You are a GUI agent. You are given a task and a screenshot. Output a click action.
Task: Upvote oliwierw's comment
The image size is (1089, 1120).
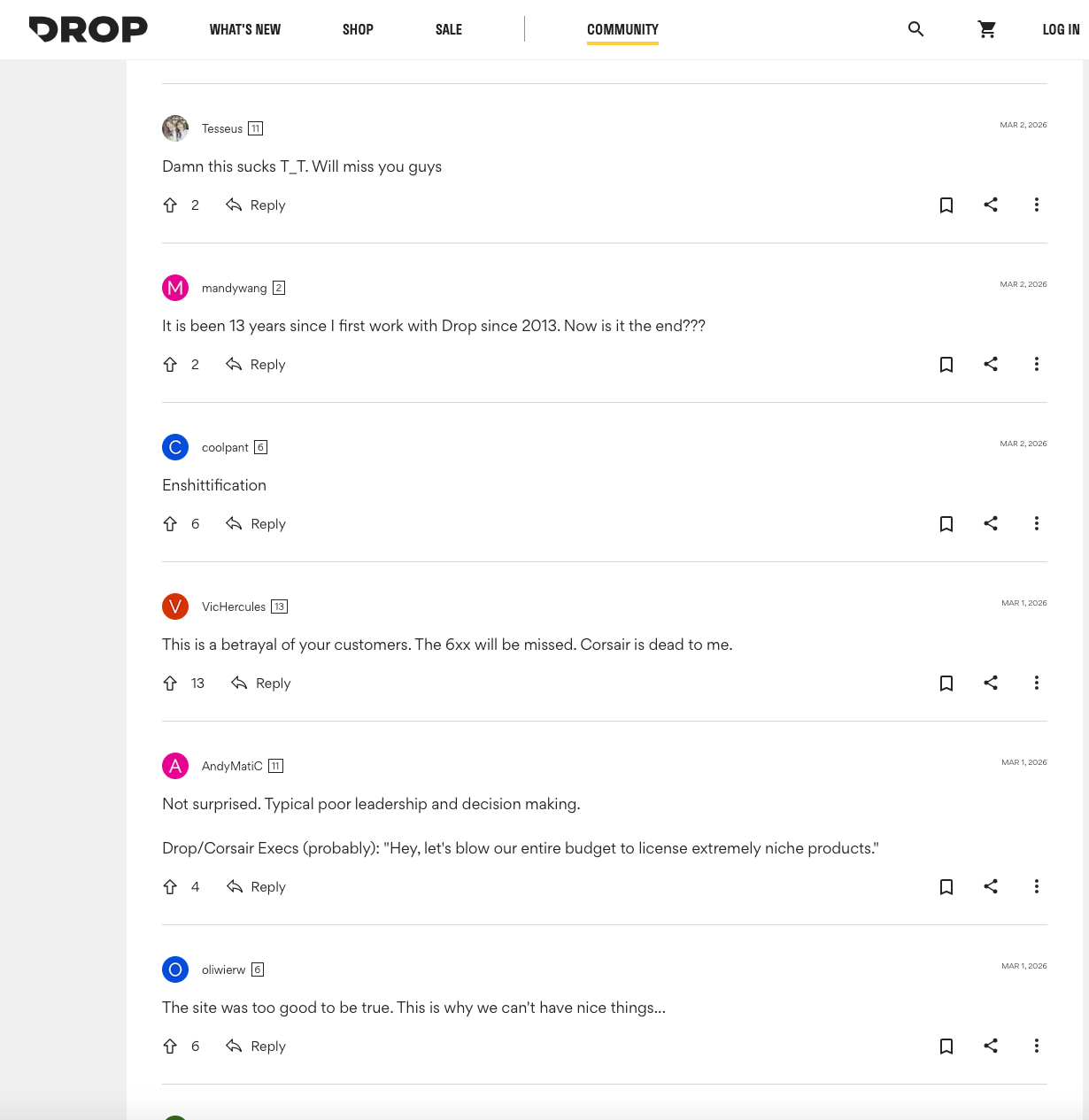[170, 1046]
